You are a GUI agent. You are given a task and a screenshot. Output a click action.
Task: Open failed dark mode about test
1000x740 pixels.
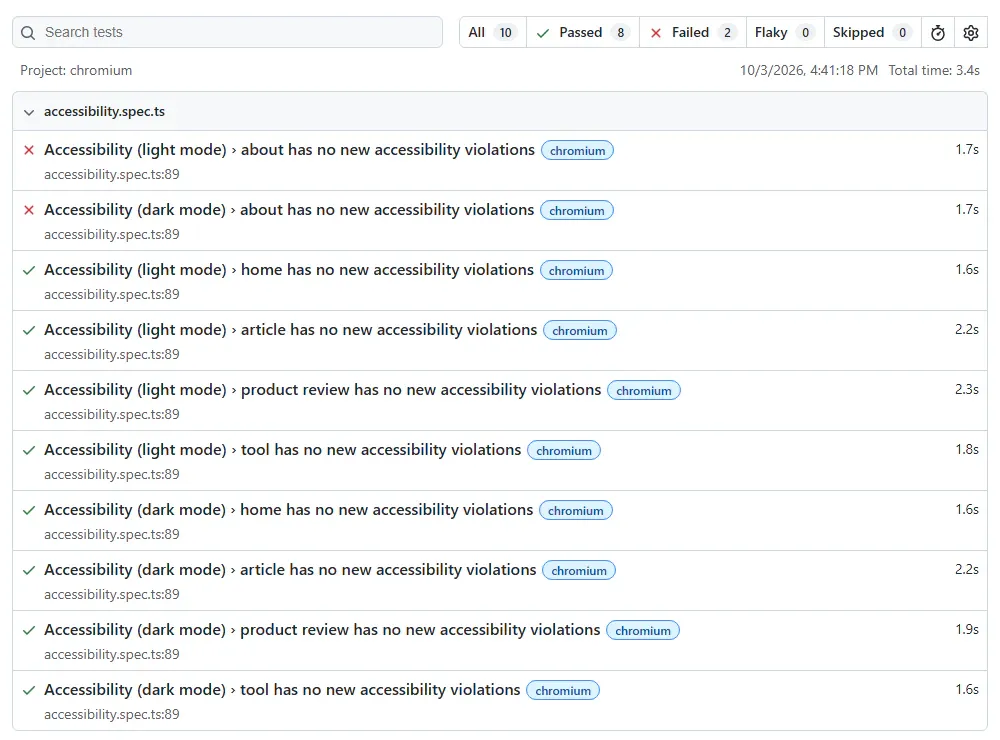(x=289, y=210)
